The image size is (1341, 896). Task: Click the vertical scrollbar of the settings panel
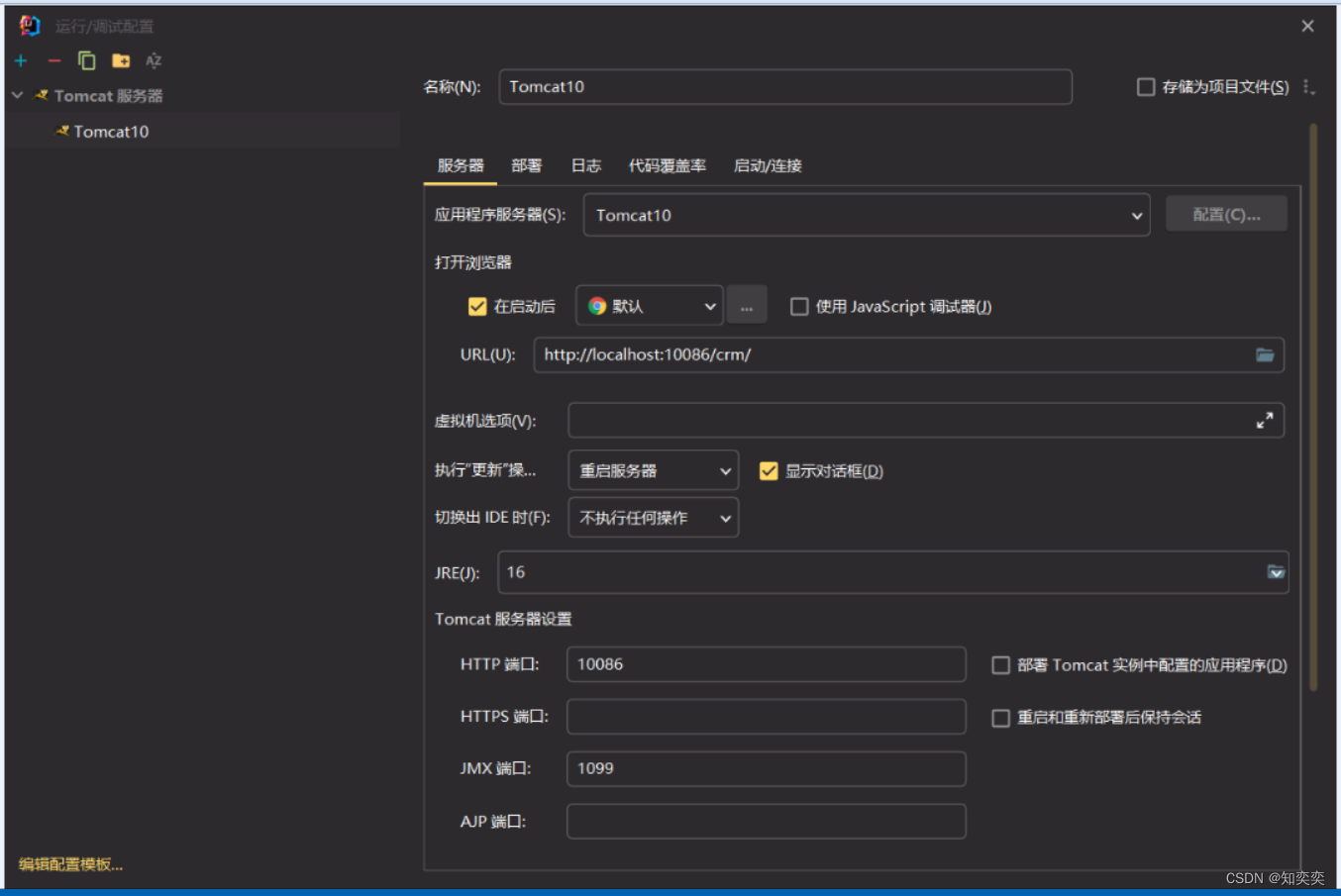point(1313,406)
